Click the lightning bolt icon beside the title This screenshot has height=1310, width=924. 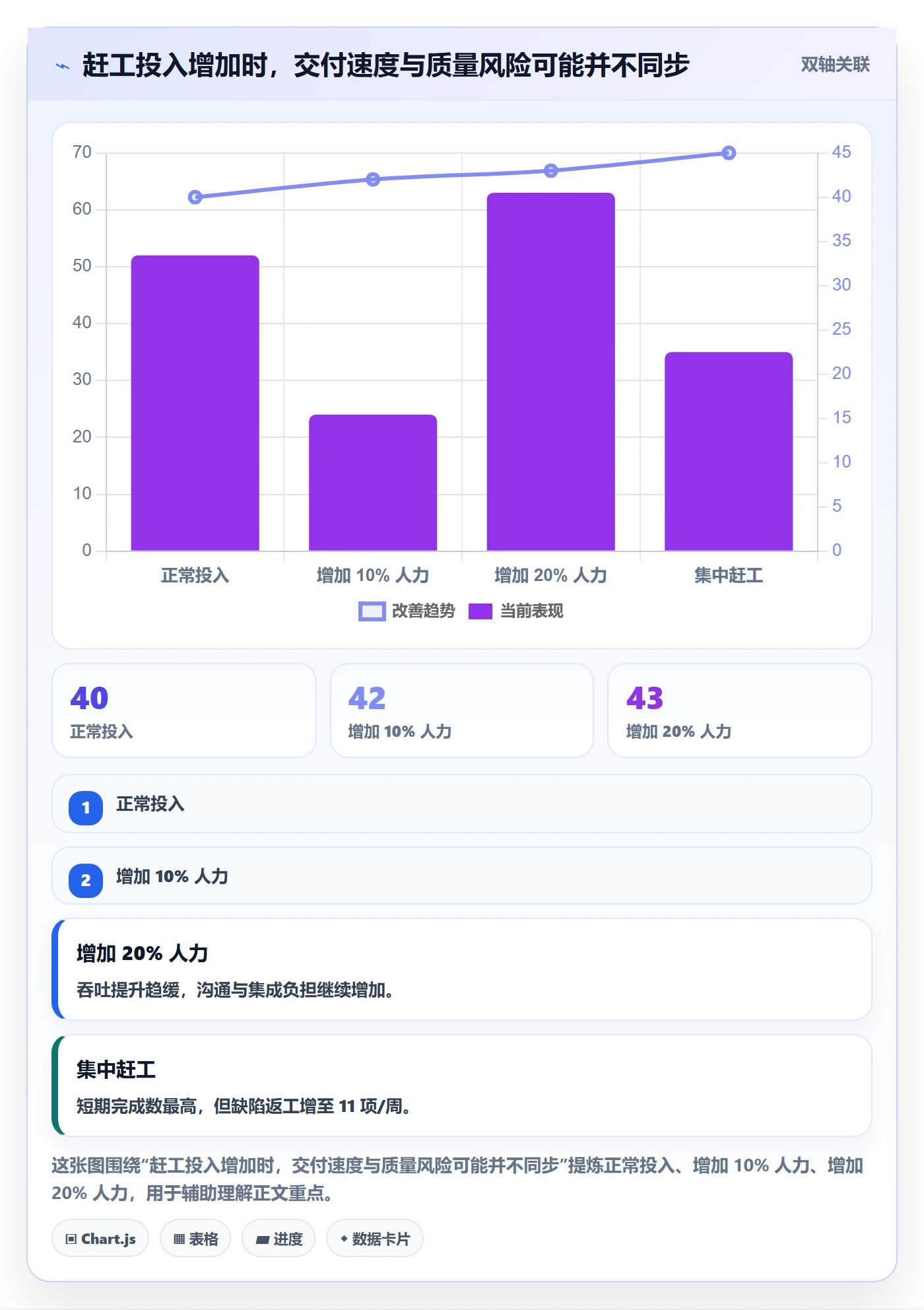63,66
